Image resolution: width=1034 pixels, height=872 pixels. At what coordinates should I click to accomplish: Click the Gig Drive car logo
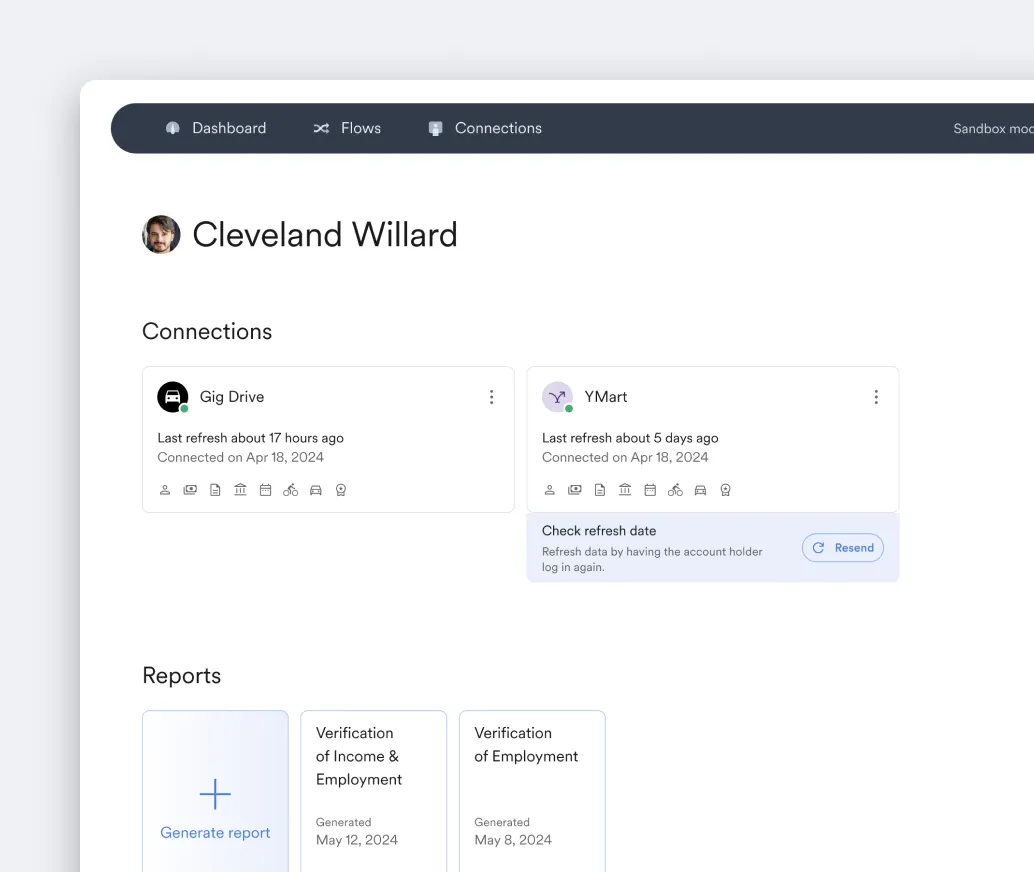tap(173, 397)
